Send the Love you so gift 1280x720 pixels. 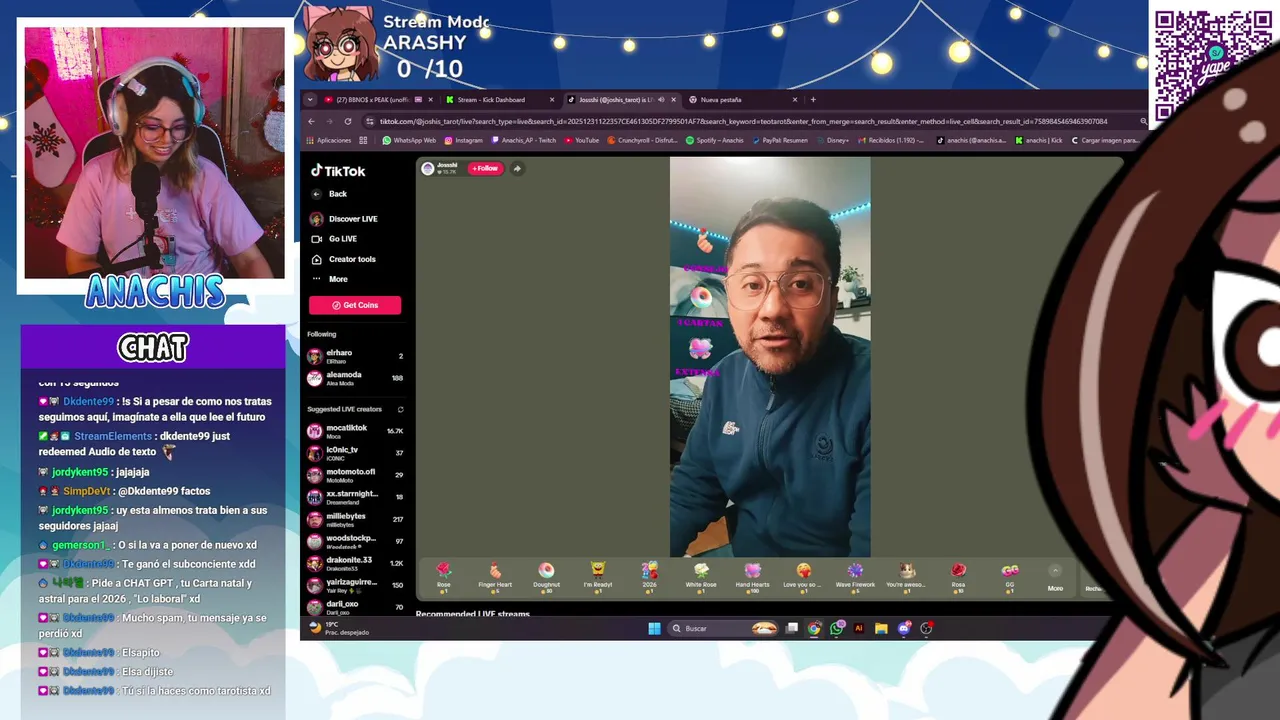[803, 577]
